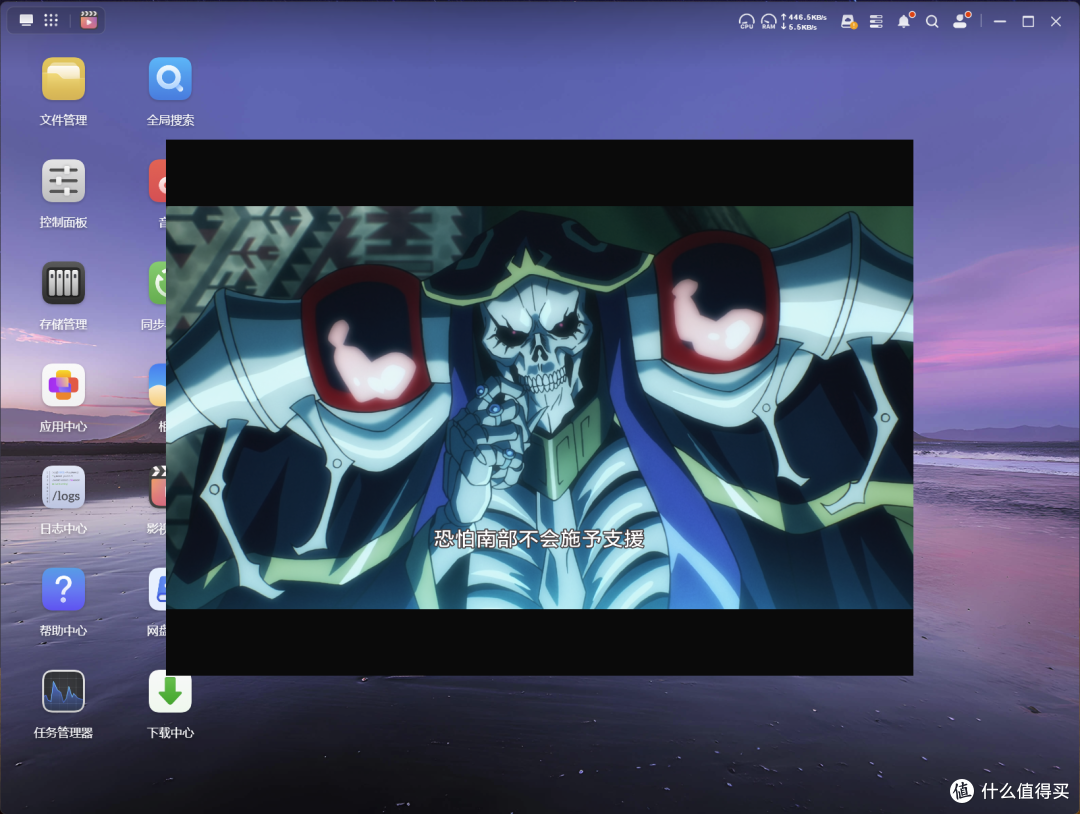
Task: Minimize the NAS client window
Action: (x=1000, y=21)
